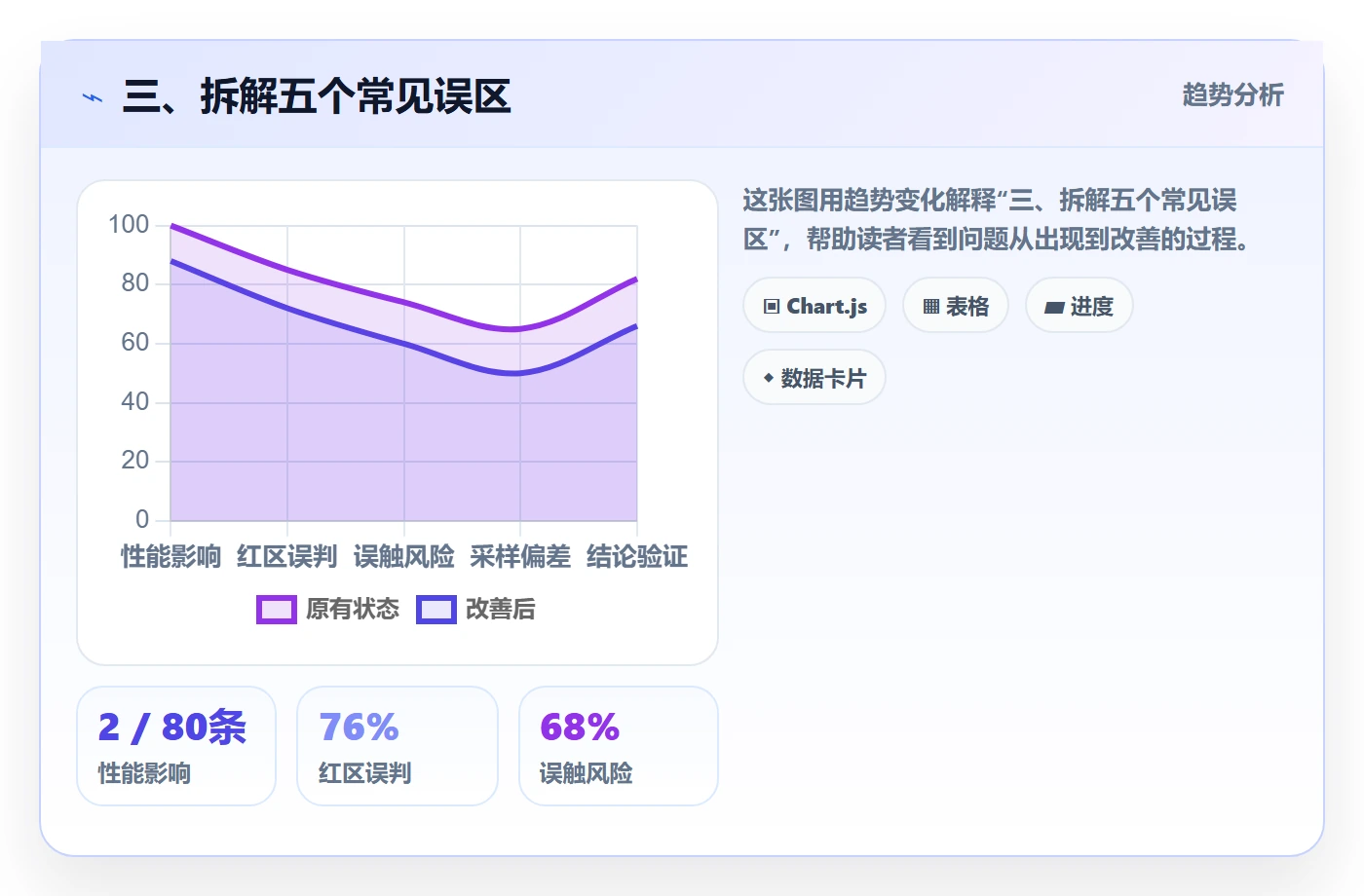Click the lightning bolt icon beside the heading
1364x896 pixels.
93,97
